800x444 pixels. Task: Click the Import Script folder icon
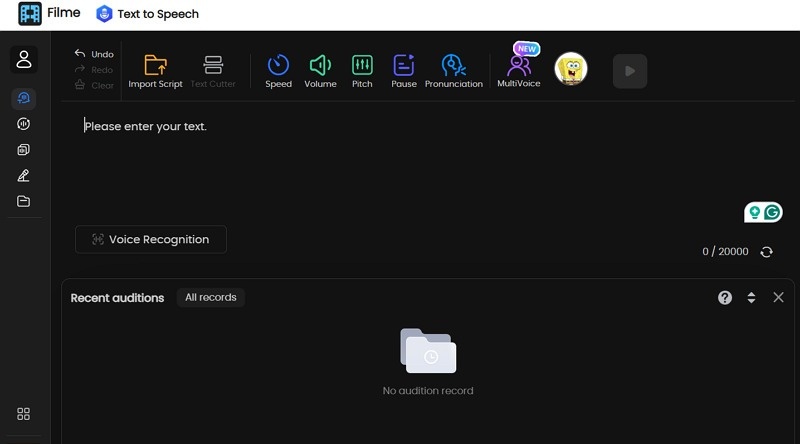[x=155, y=66]
